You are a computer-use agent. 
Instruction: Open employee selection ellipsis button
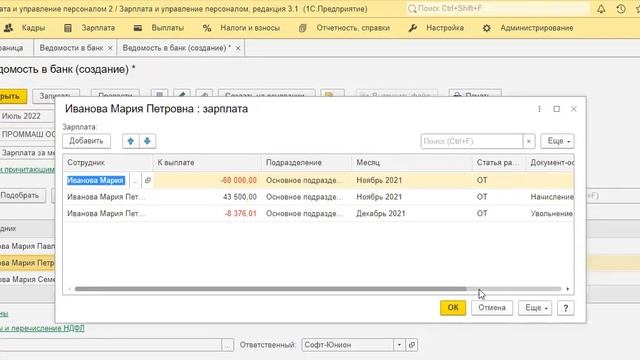tap(135, 180)
